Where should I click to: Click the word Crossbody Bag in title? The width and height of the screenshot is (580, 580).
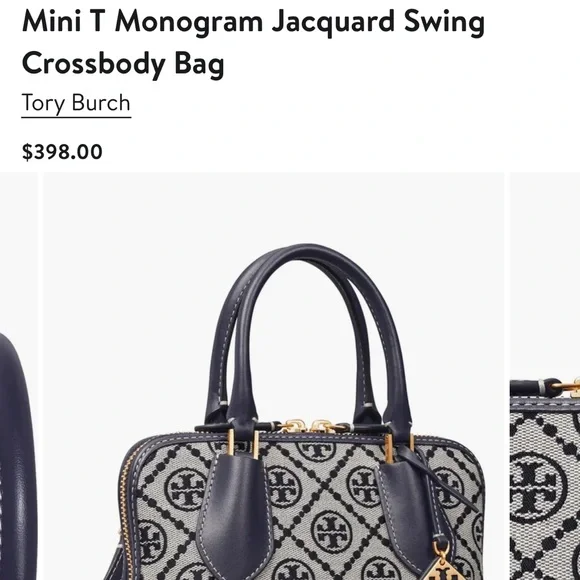tap(123, 63)
